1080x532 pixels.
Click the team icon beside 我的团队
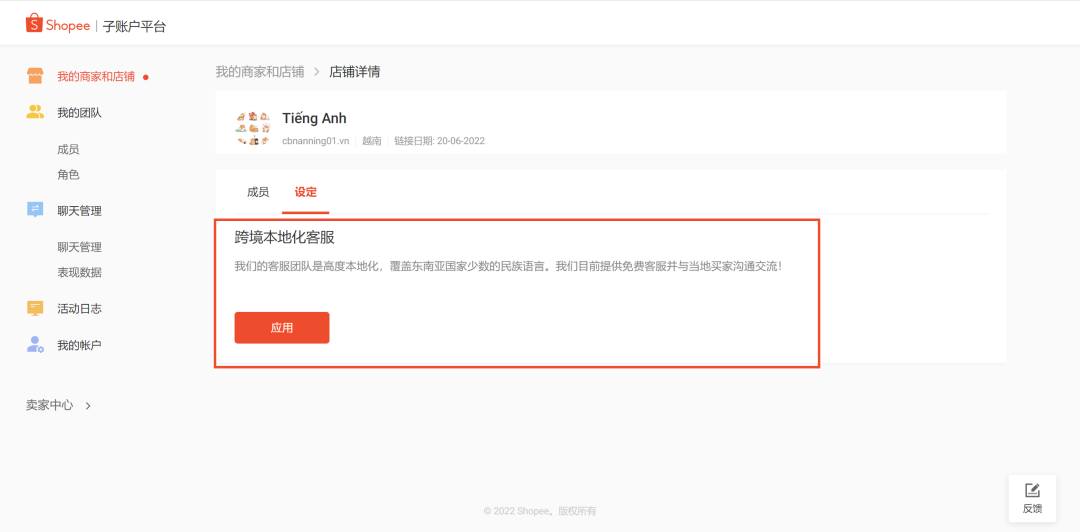click(x=35, y=112)
